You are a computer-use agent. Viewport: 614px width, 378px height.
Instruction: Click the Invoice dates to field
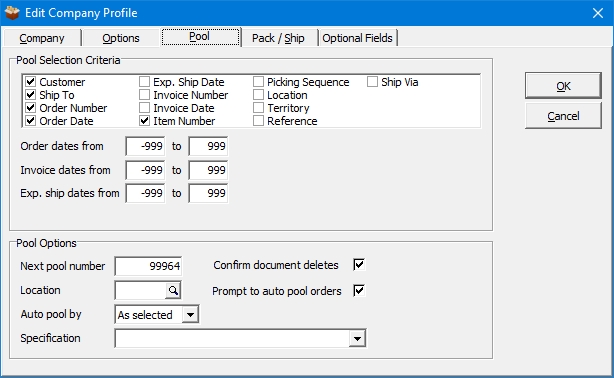208,170
